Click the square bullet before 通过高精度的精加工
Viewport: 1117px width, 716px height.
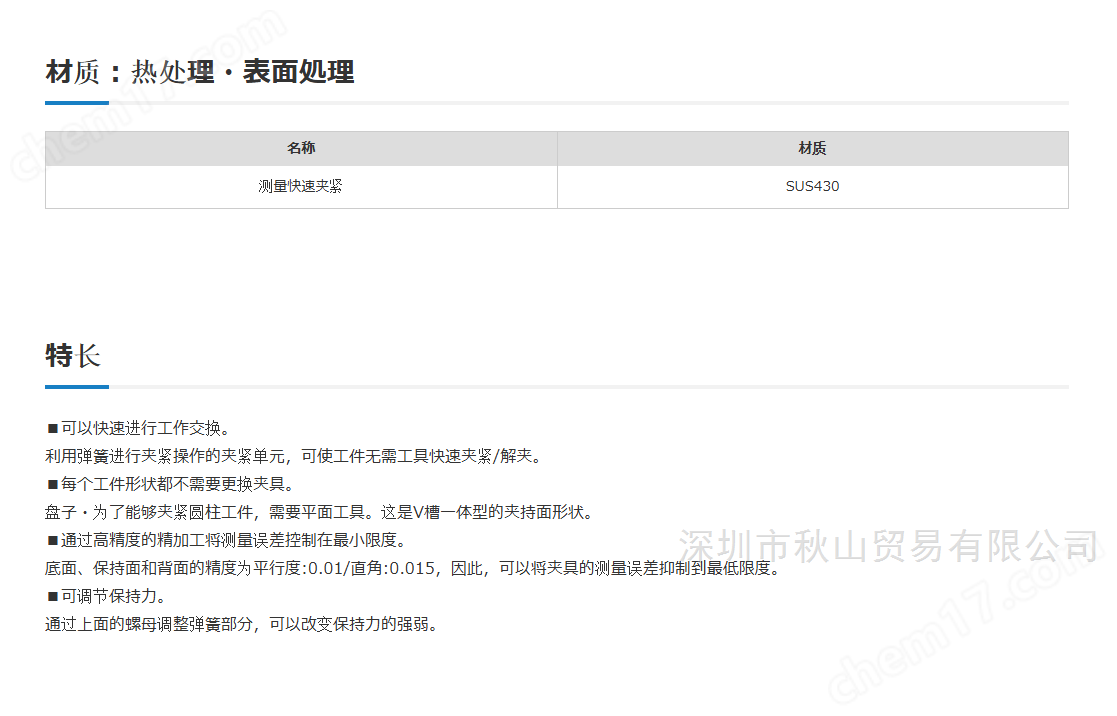click(x=53, y=540)
